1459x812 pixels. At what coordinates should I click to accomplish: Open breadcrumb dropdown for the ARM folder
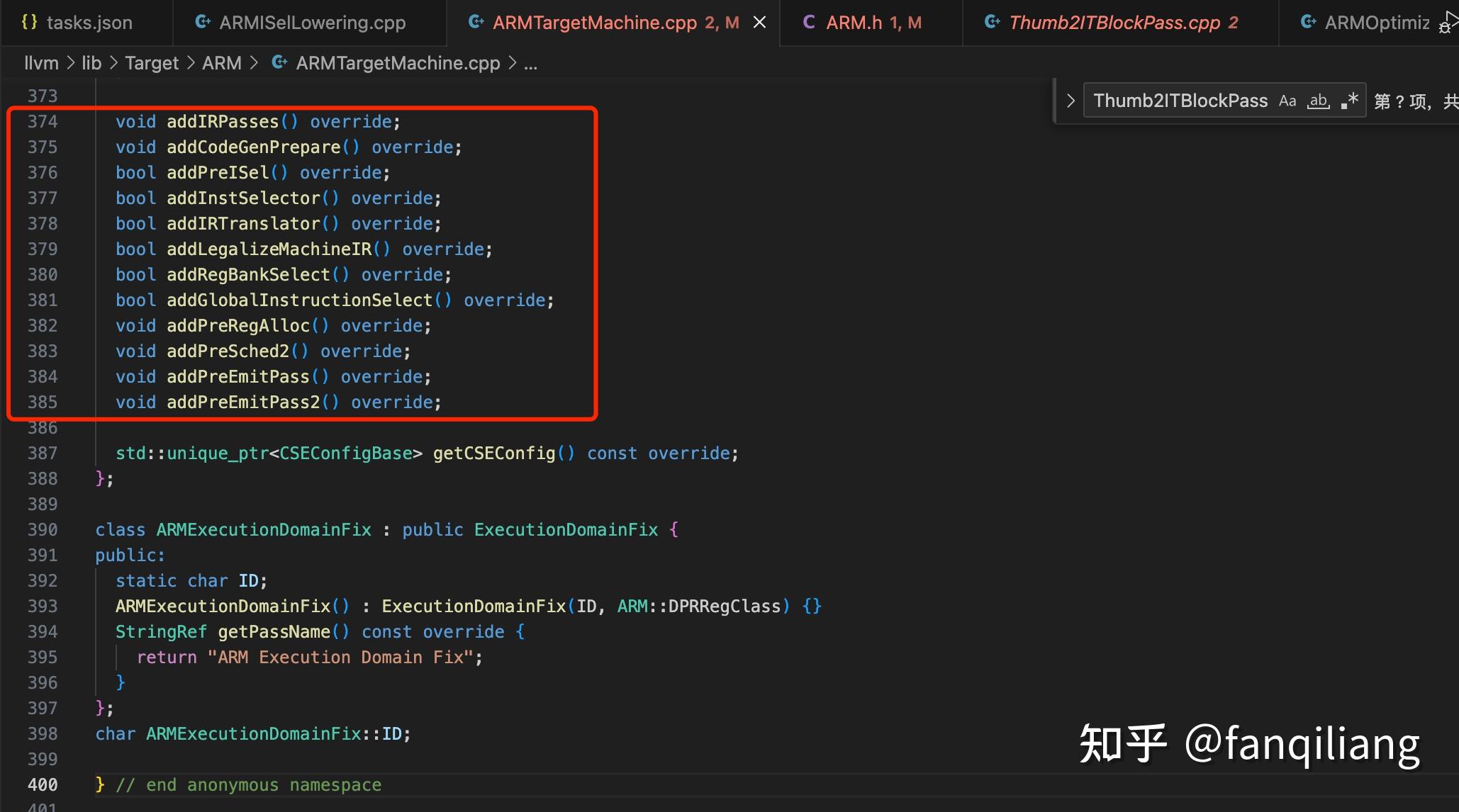221,63
